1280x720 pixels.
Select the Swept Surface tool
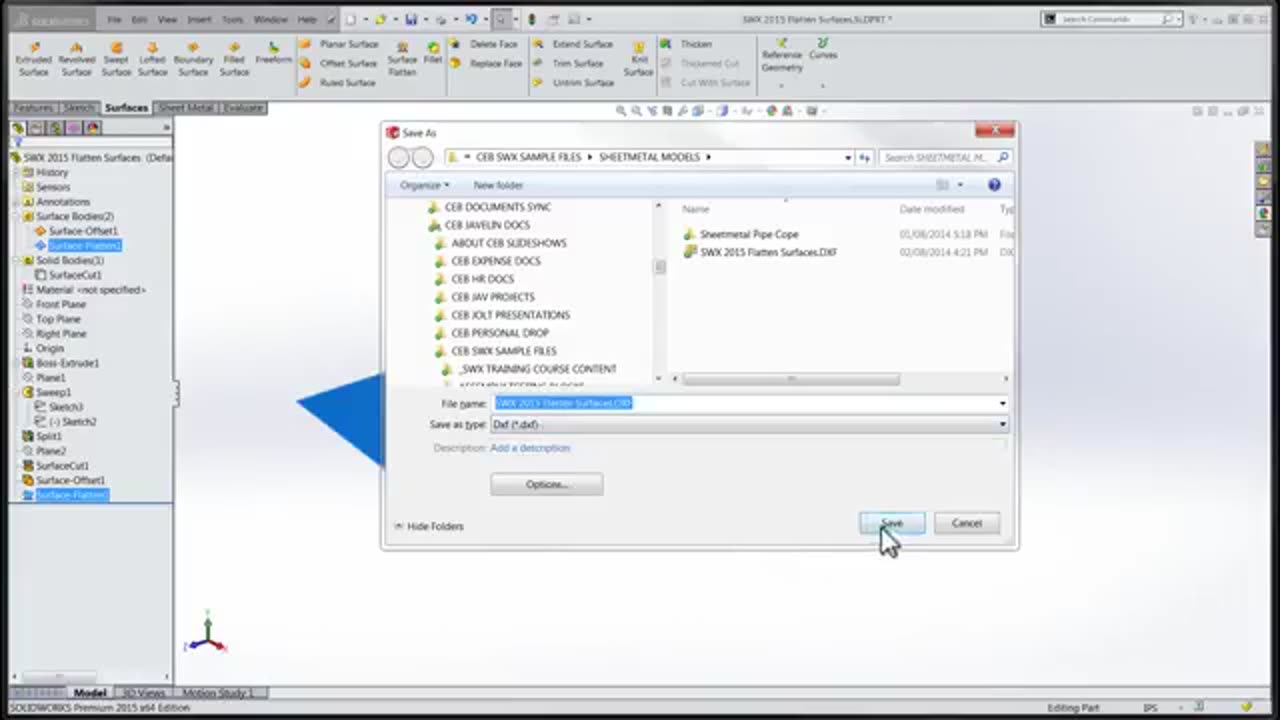(116, 60)
